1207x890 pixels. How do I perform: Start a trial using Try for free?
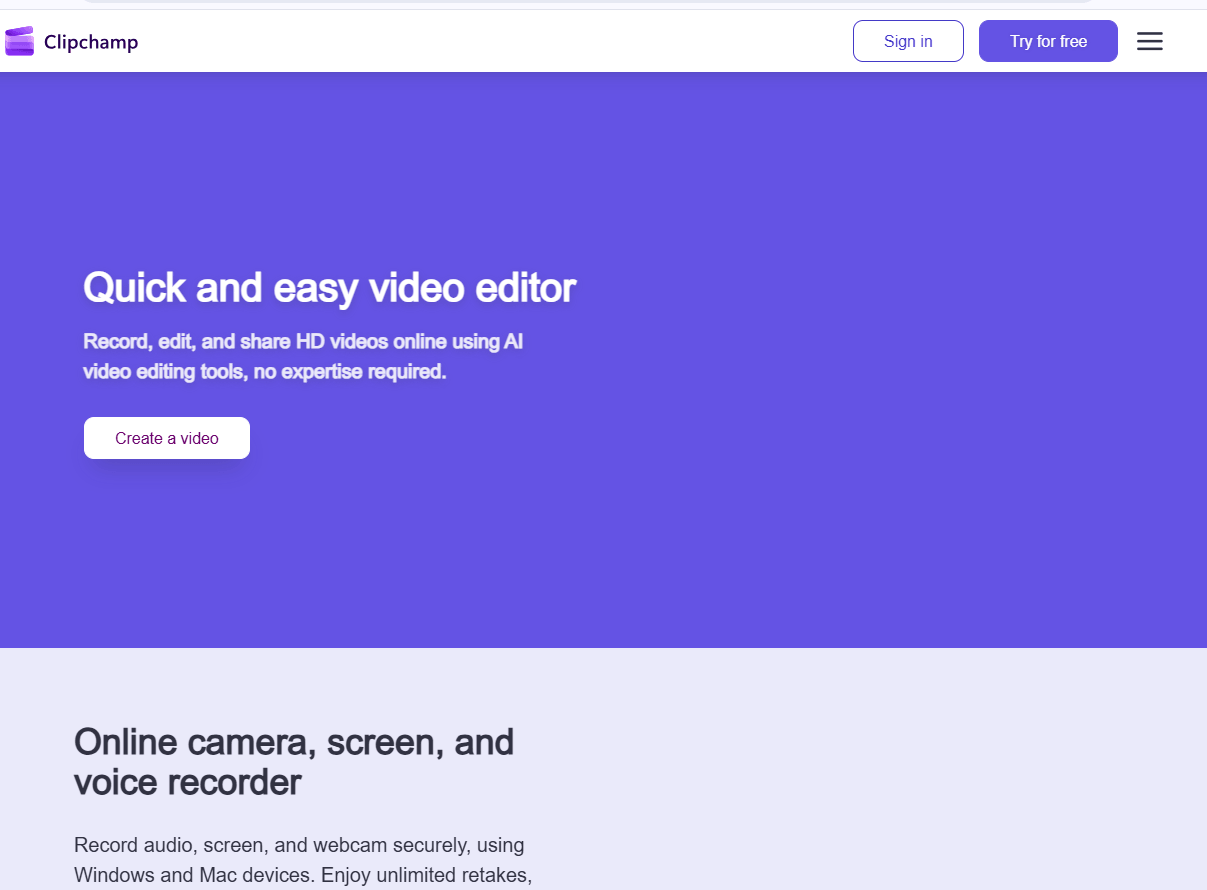(1048, 41)
